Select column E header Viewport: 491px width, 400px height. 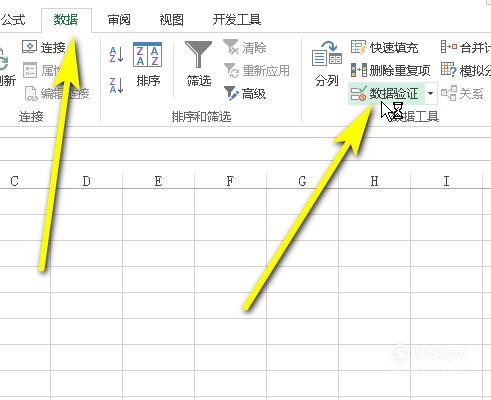click(158, 181)
